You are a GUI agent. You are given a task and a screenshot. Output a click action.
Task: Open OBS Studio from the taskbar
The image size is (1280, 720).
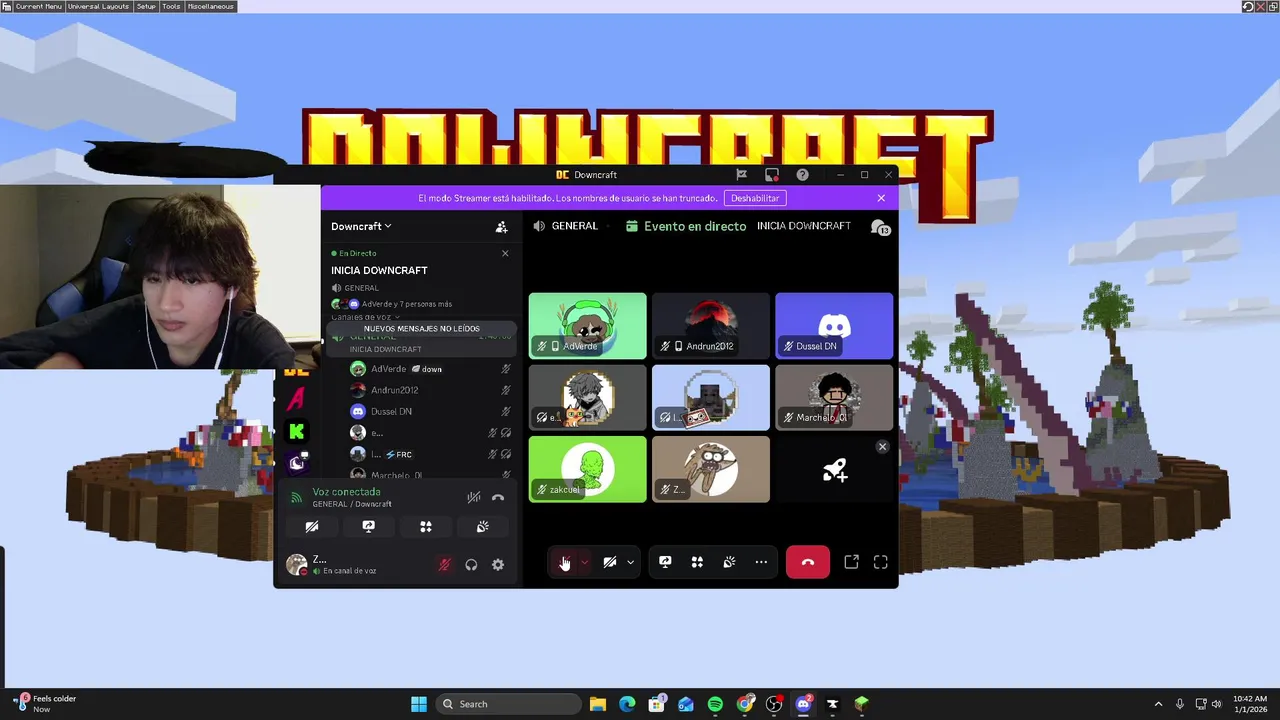click(x=774, y=704)
